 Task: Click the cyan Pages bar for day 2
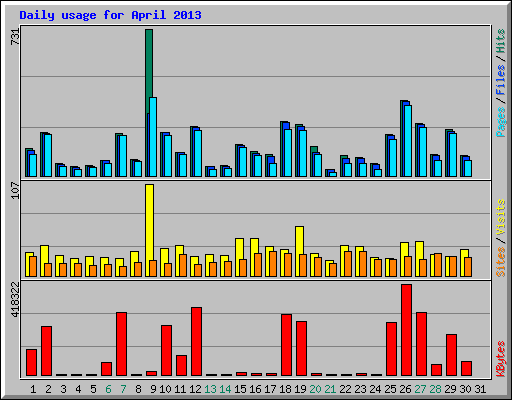point(48,155)
